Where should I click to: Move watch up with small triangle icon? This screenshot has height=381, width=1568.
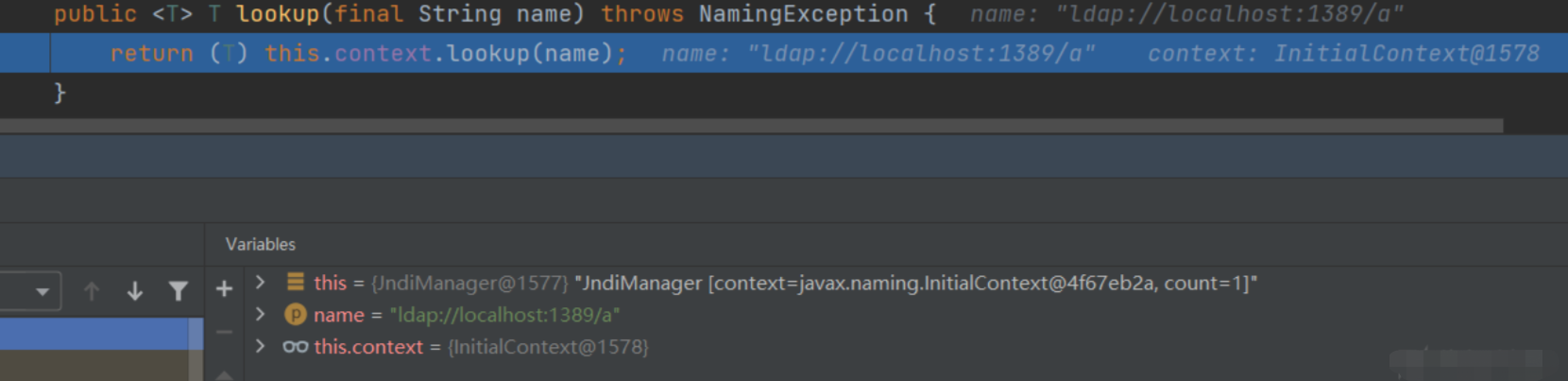coord(224,375)
